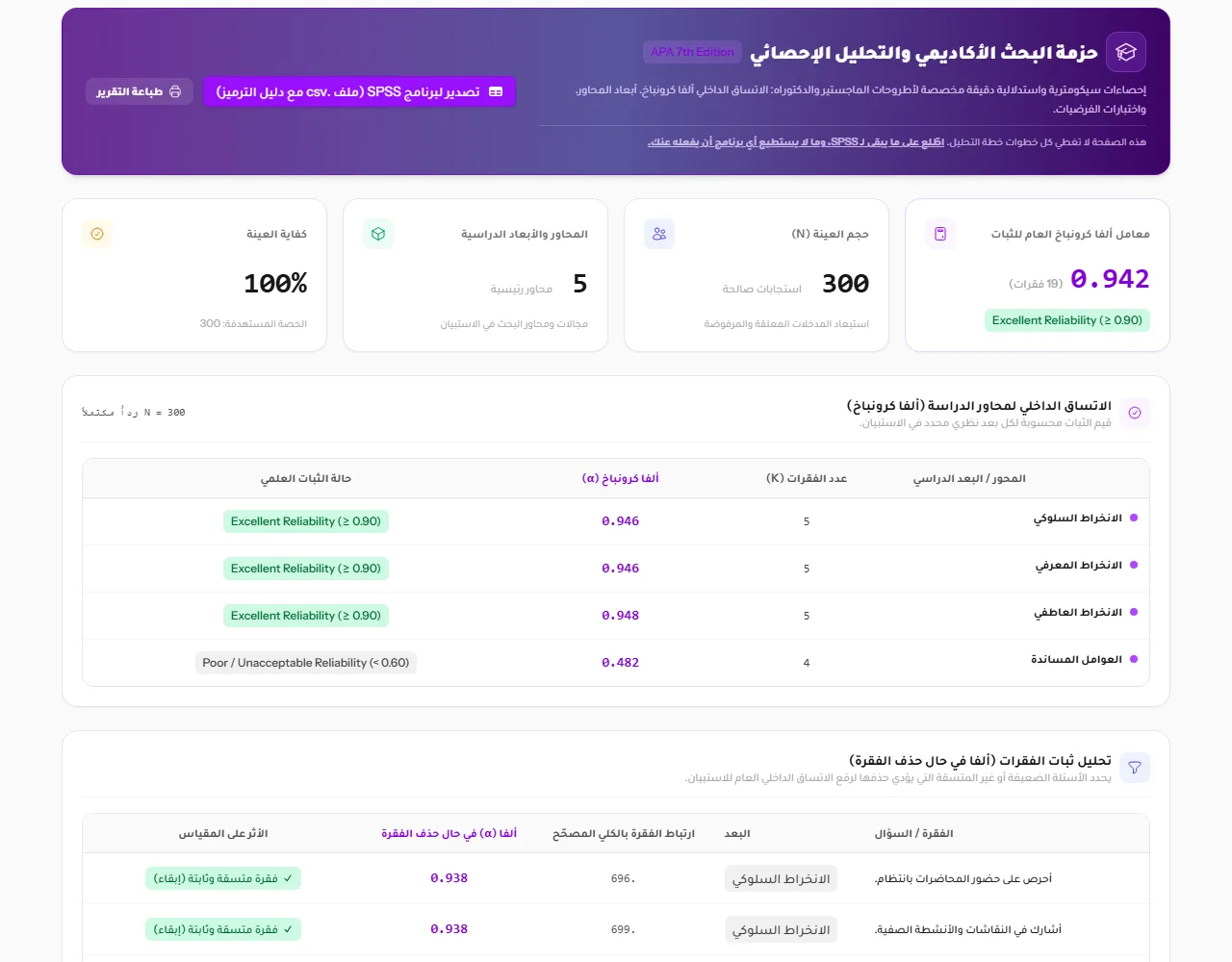
Task: Click Poor / Unacceptable Reliability badge
Action: click(x=306, y=663)
